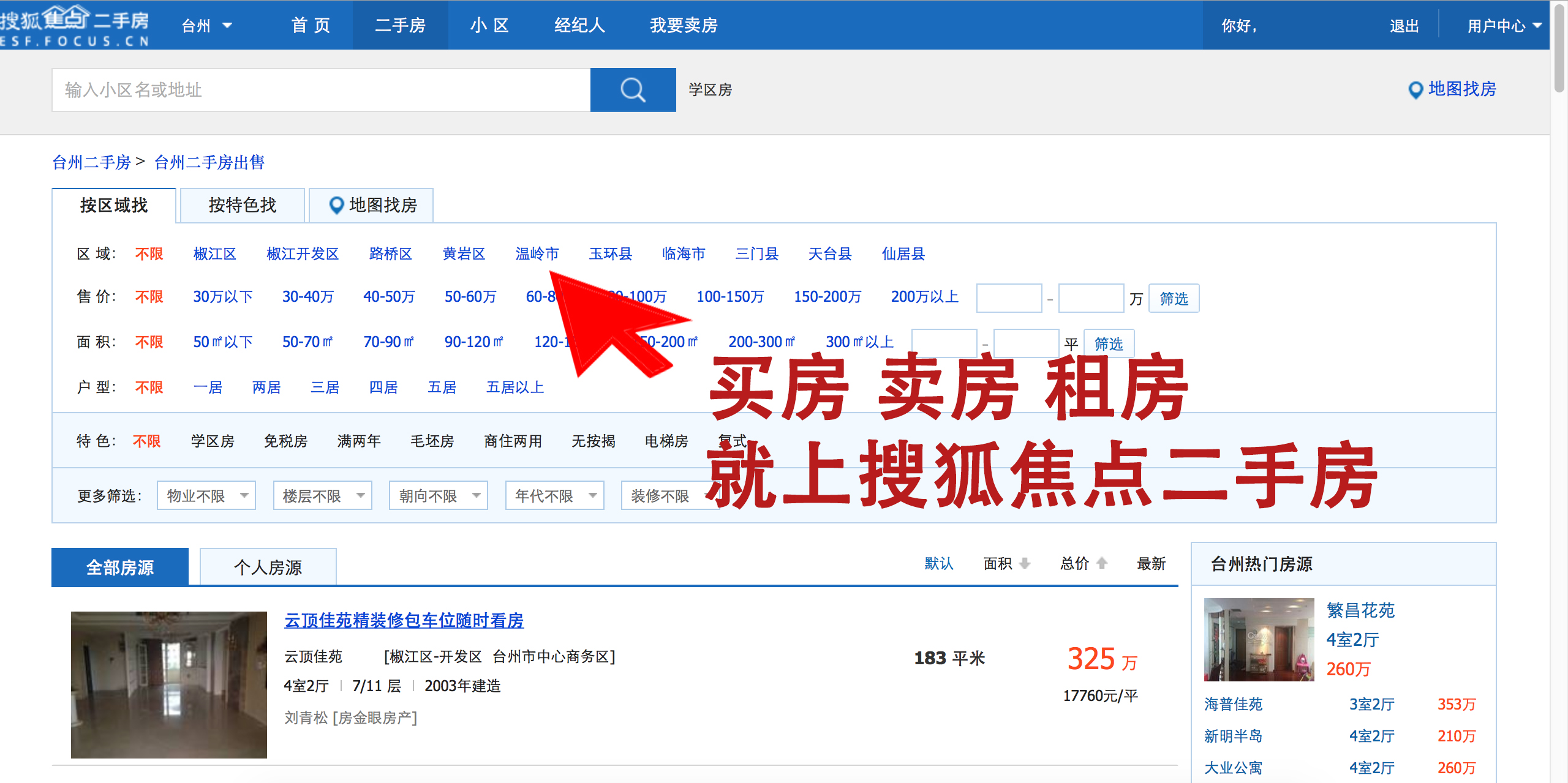
Task: Click the minimum price input field
Action: coord(1009,298)
